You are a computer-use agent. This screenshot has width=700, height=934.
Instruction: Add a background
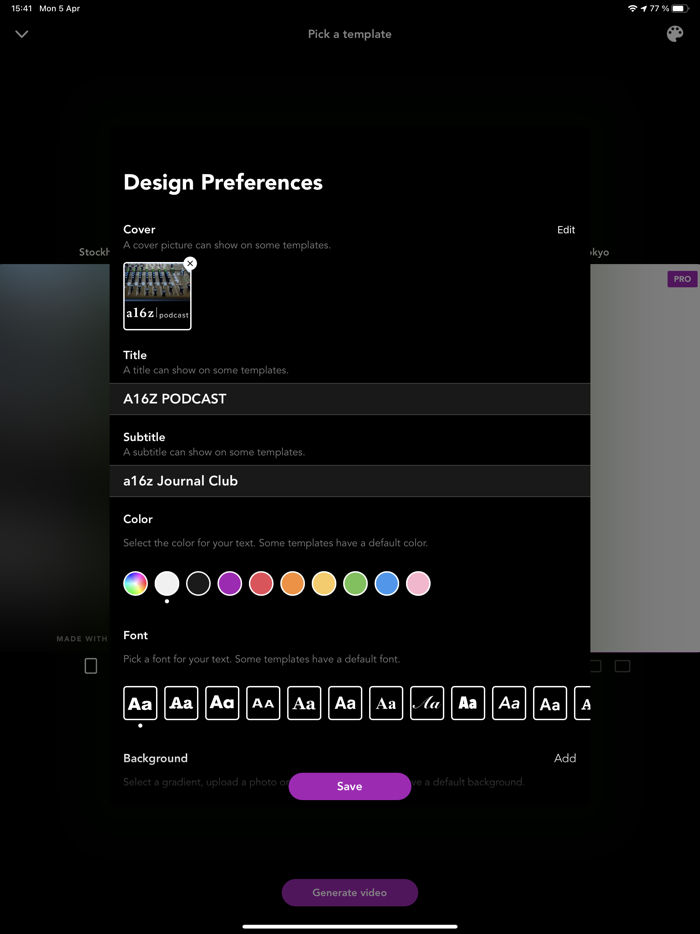pos(565,758)
